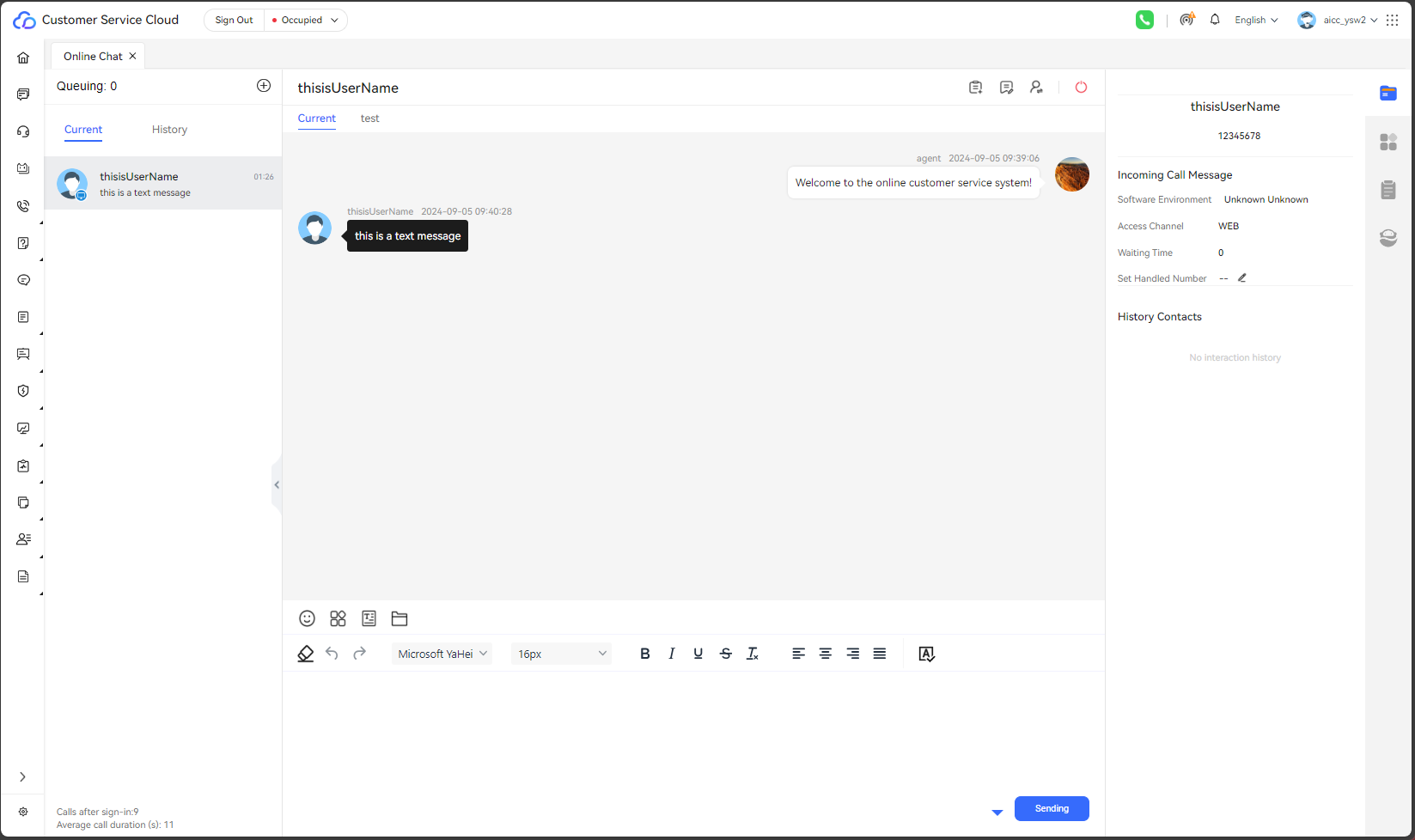Click the green phone softphone icon
This screenshot has width=1415, height=840.
[x=1144, y=20]
